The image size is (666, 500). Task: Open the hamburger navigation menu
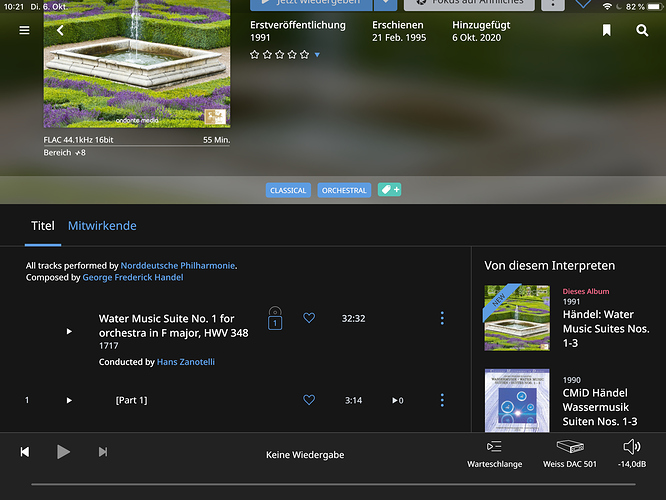(24, 30)
